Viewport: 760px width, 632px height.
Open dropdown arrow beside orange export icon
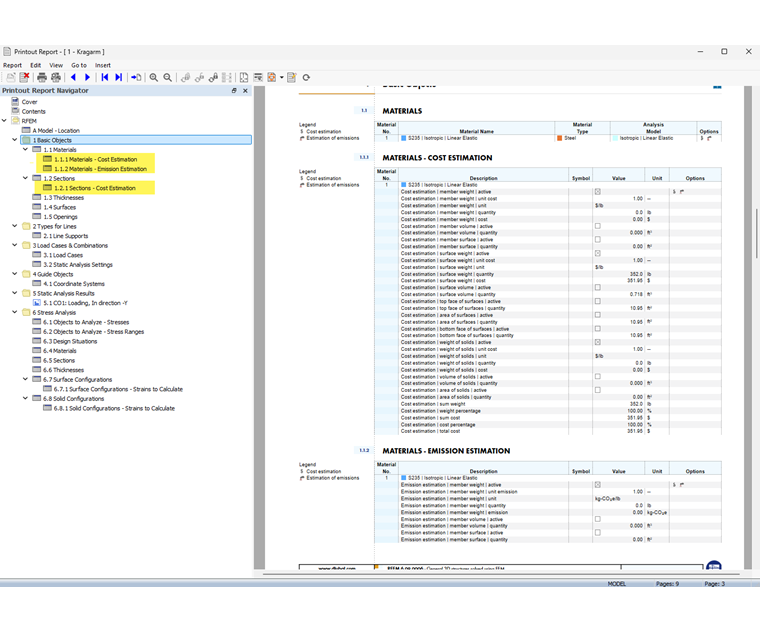281,78
